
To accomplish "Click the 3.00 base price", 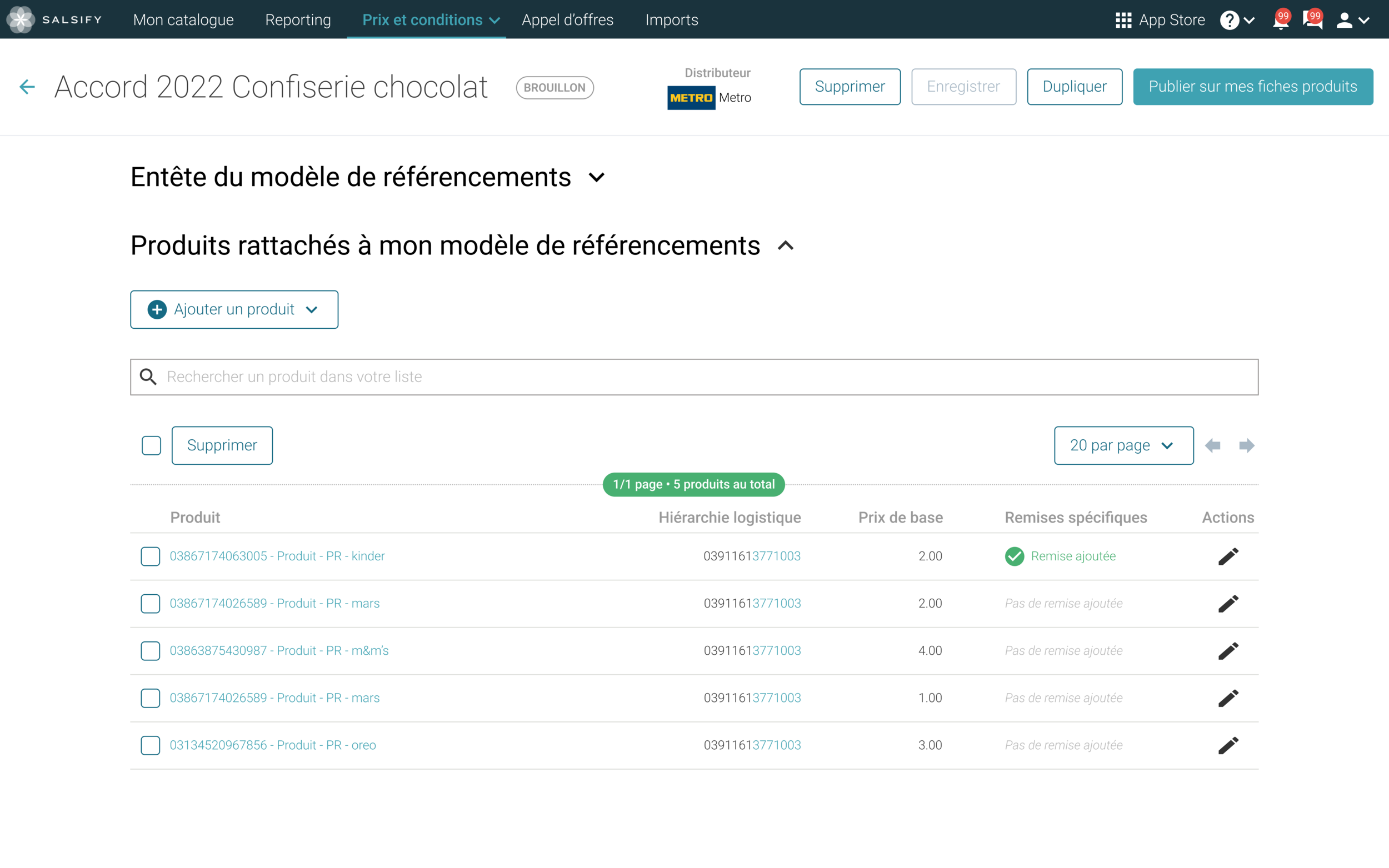I will tap(930, 745).
